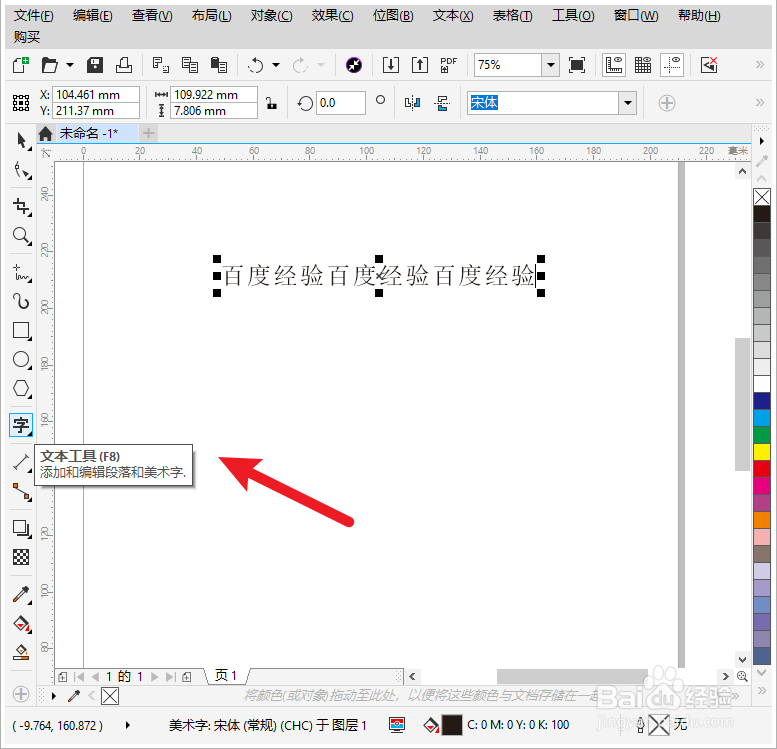
Task: Open the 帮助(H) menu
Action: [x=699, y=16]
